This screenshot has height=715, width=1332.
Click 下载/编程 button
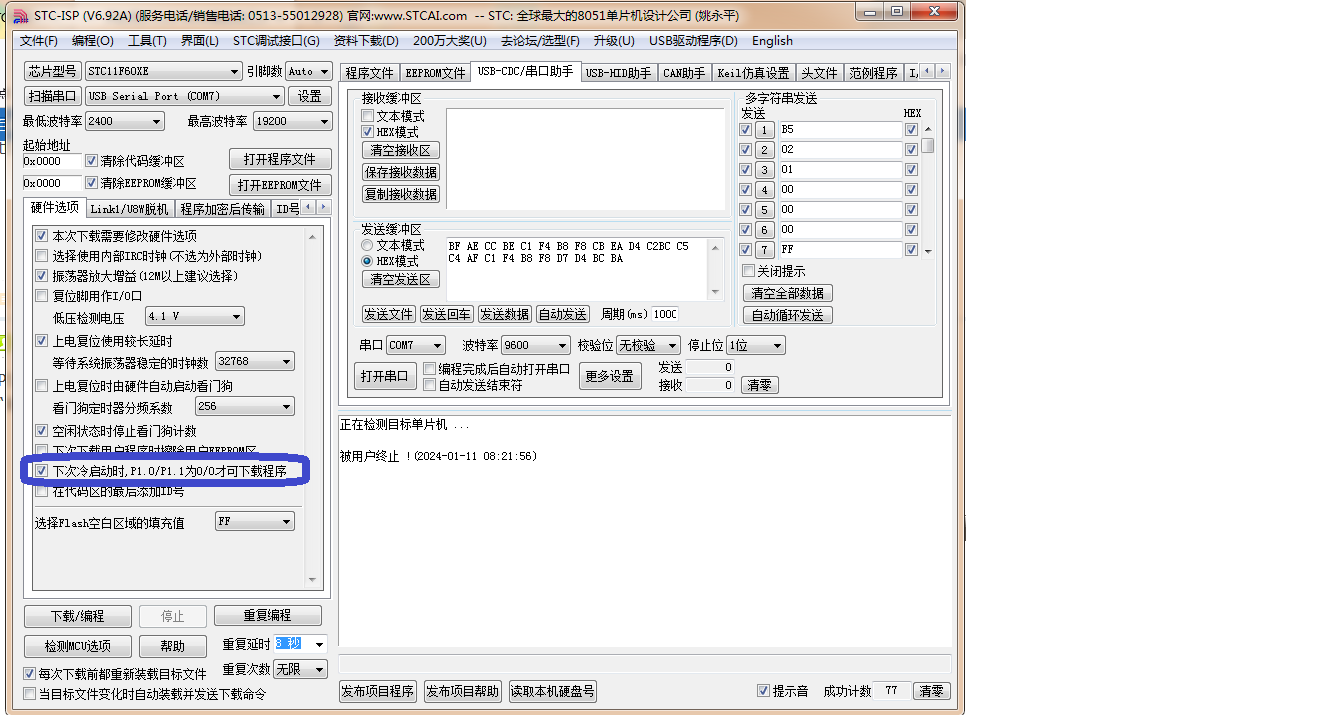(x=78, y=616)
